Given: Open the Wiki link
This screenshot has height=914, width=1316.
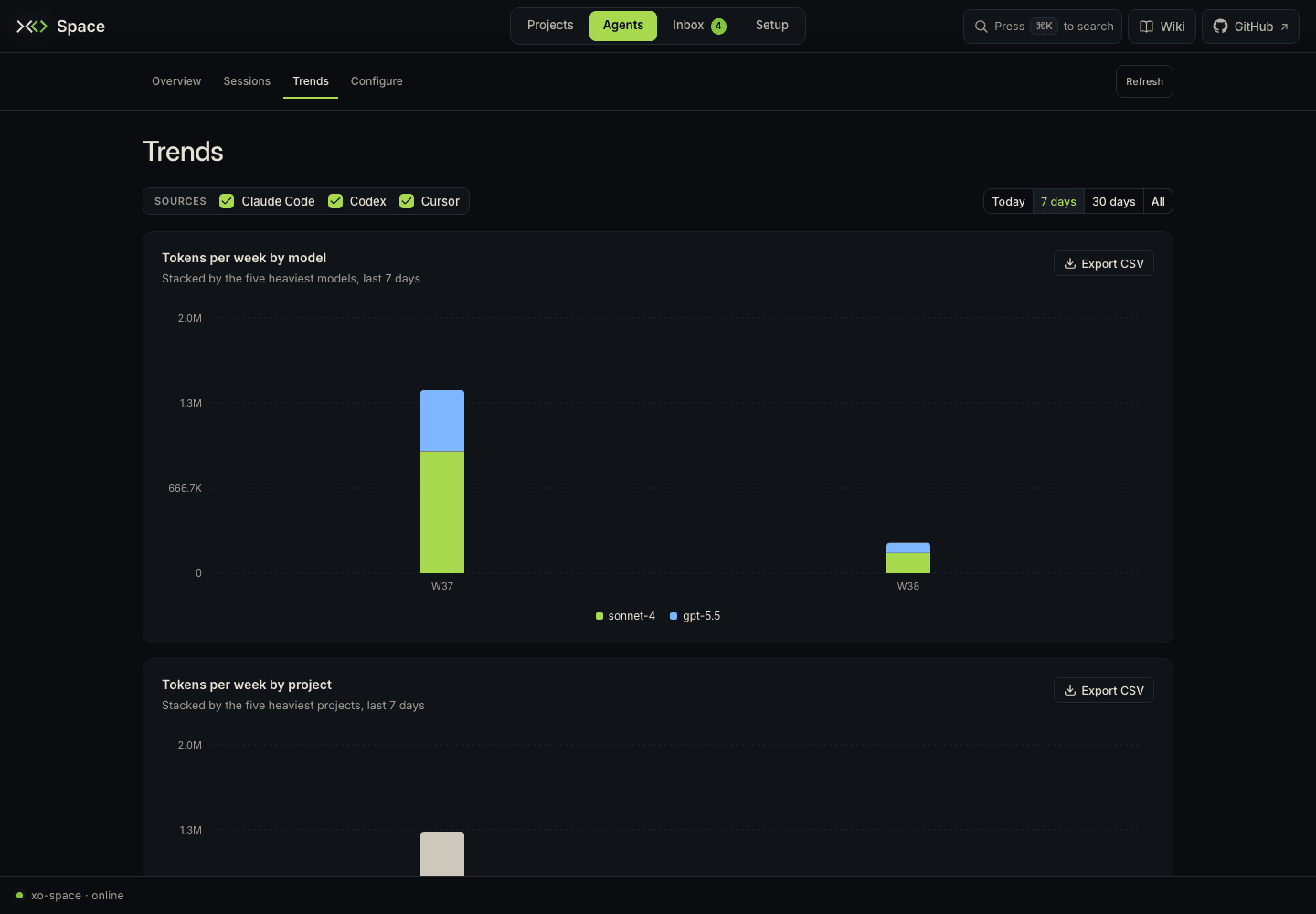Looking at the screenshot, I should click(1162, 27).
